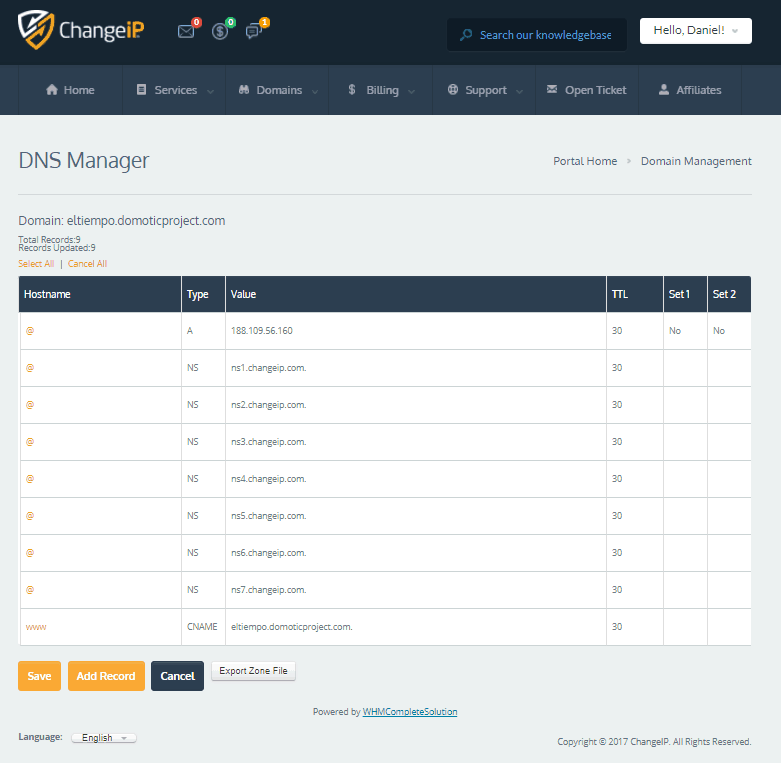
Task: Click the knowledgebase search magnifier icon
Action: [x=466, y=35]
